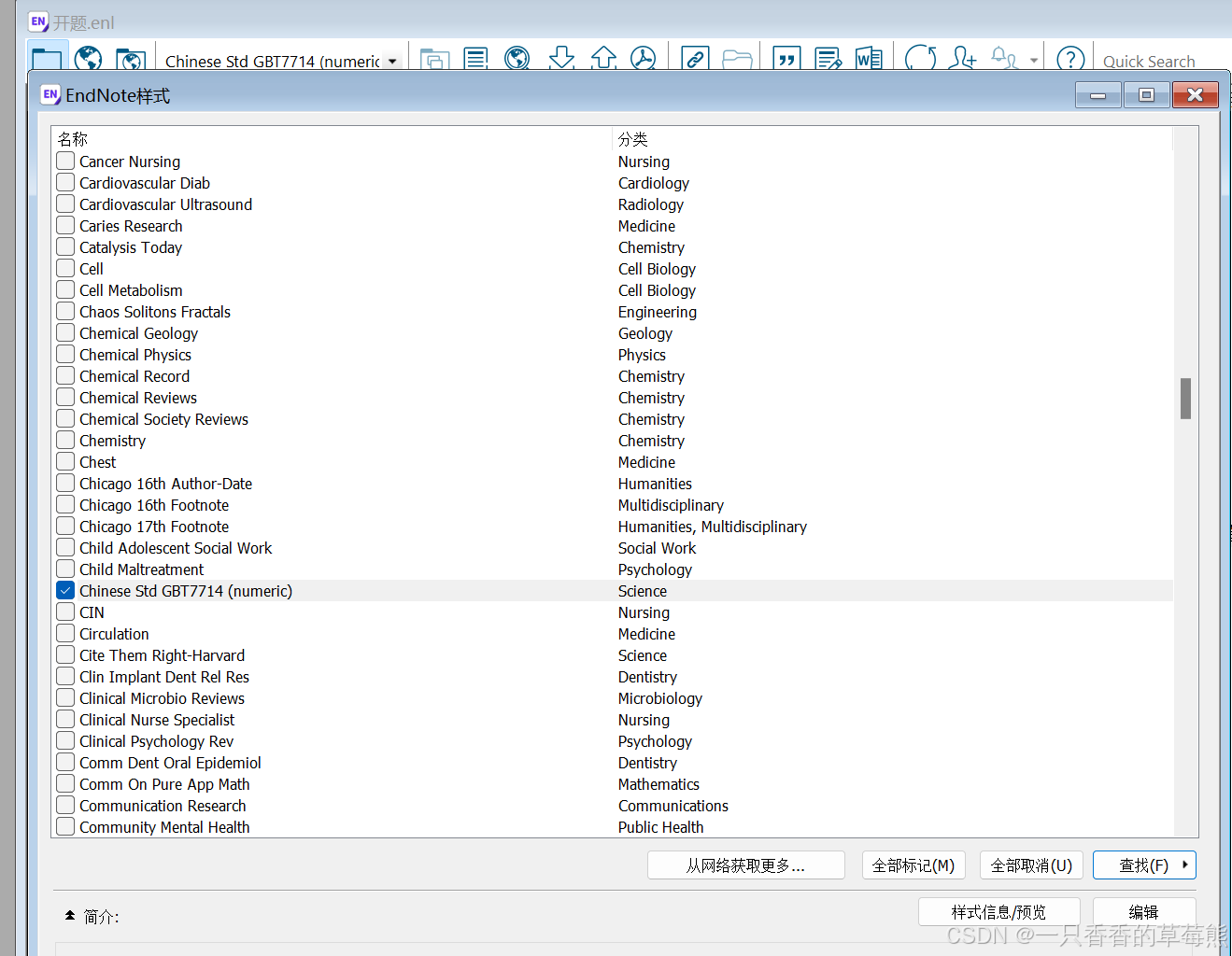Collapse the 简介 section arrow
The height and width of the screenshot is (956, 1232).
tap(70, 916)
